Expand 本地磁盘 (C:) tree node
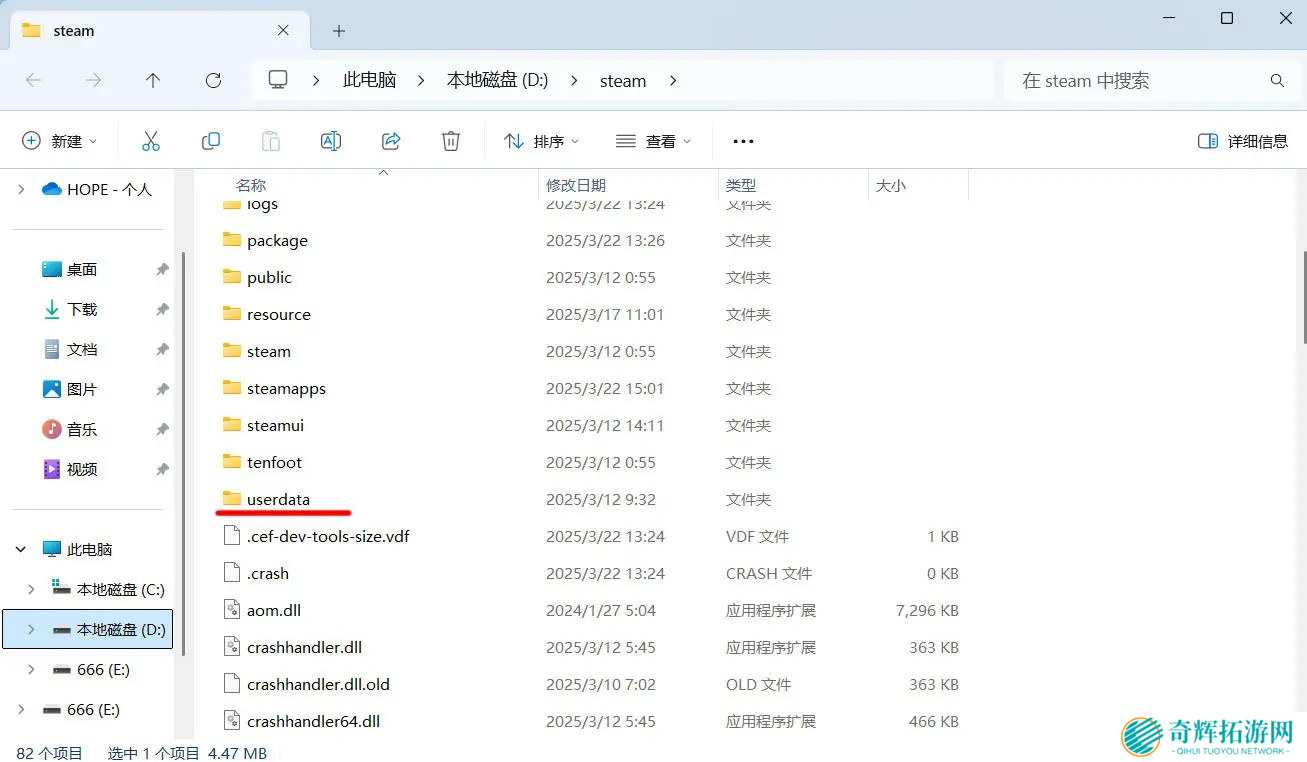 tap(31, 589)
